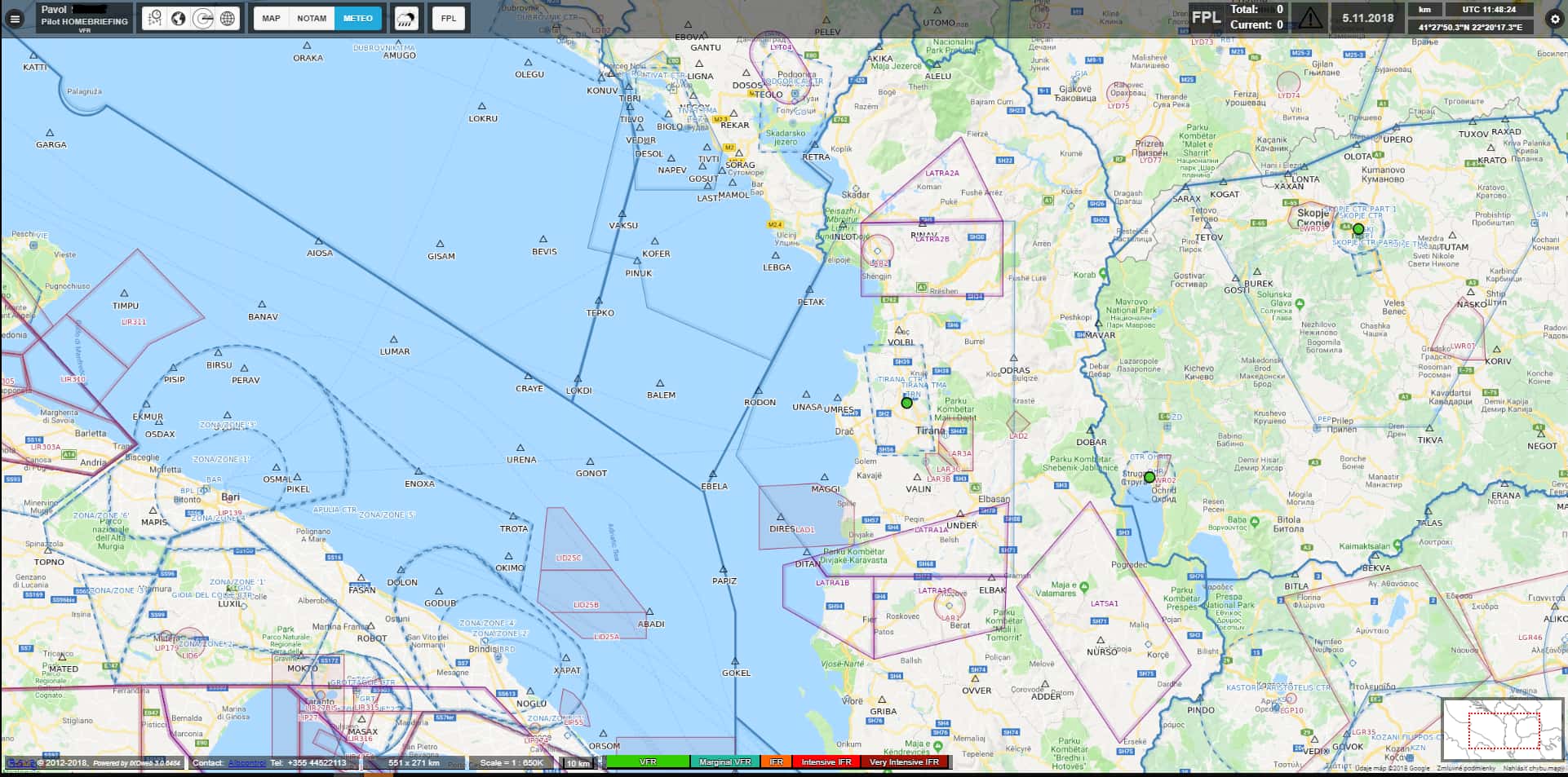This screenshot has height=777, width=1568.
Task: Toggle the km distance unit
Action: coord(1424,10)
